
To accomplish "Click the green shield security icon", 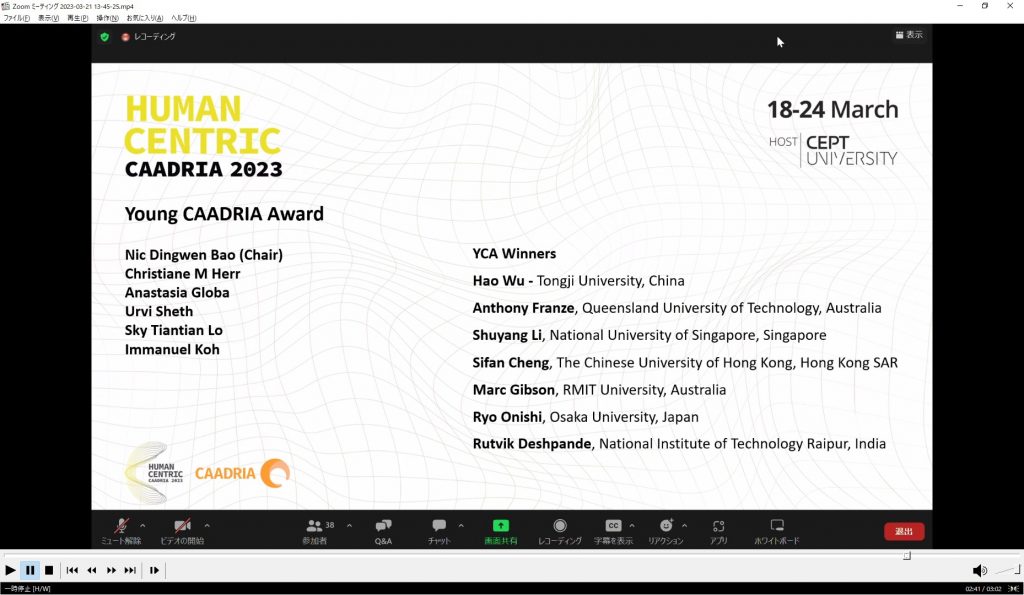I will point(104,37).
